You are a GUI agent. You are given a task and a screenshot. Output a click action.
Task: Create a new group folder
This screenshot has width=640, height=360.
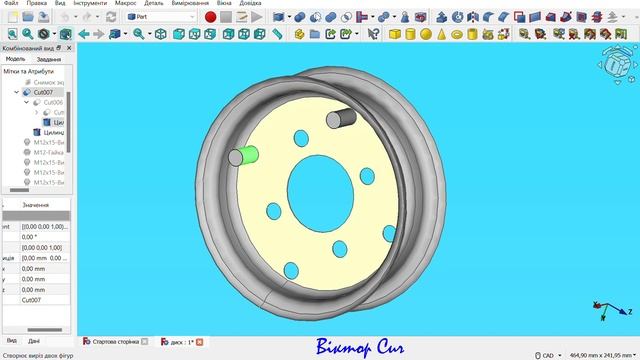coord(315,34)
